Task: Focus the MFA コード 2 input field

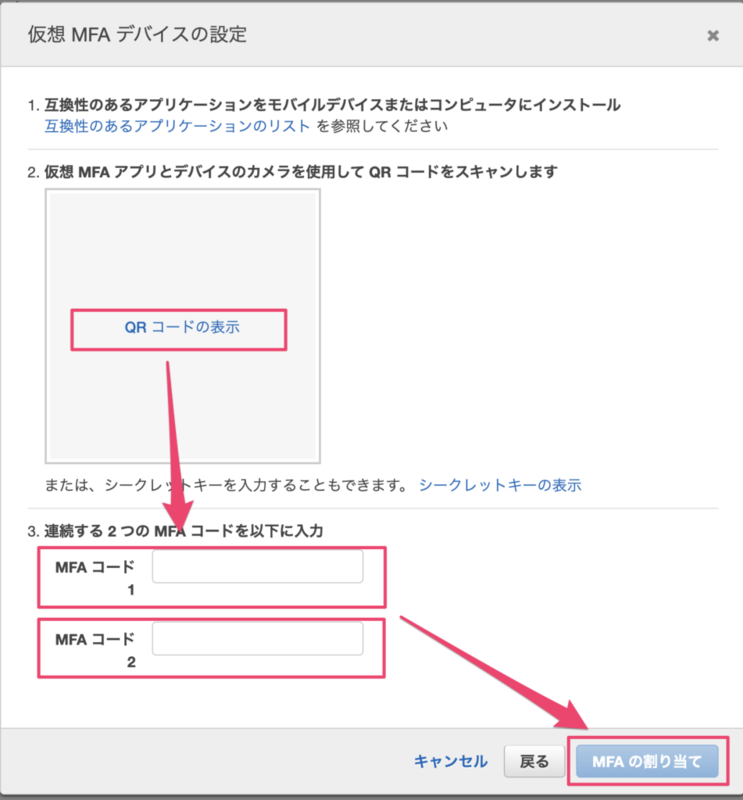Action: tap(258, 639)
